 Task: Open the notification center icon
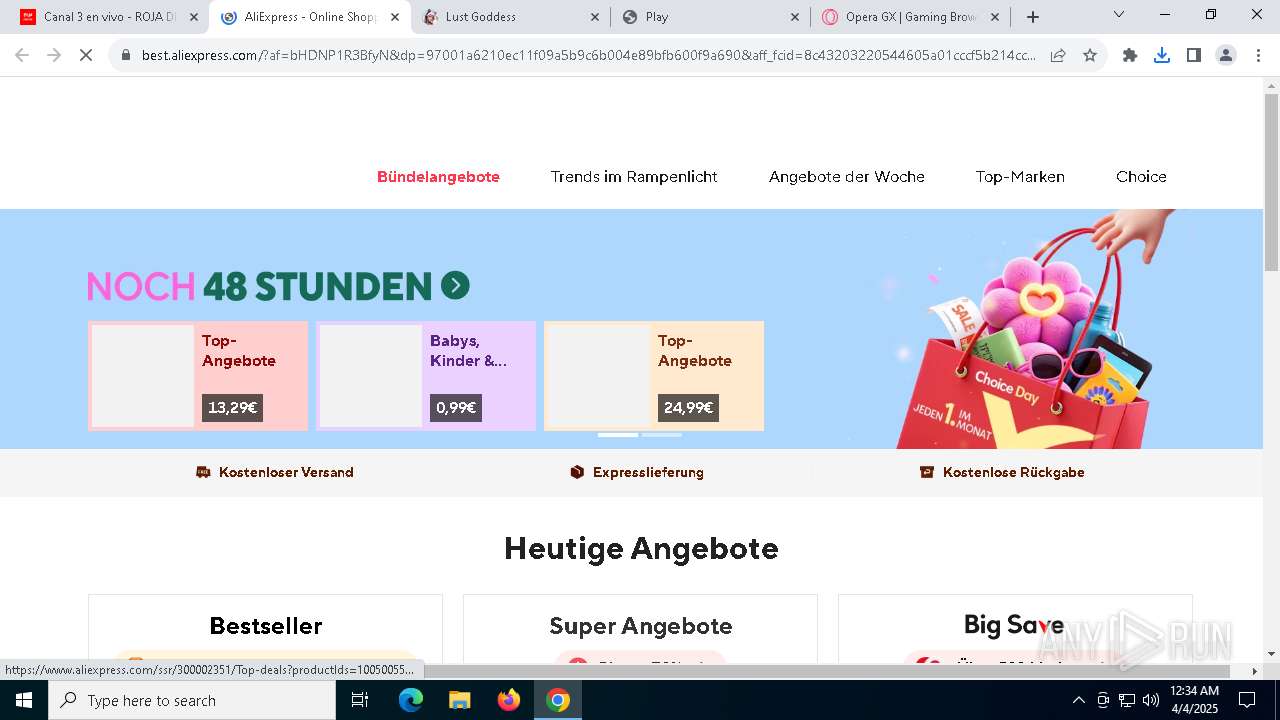(1247, 700)
